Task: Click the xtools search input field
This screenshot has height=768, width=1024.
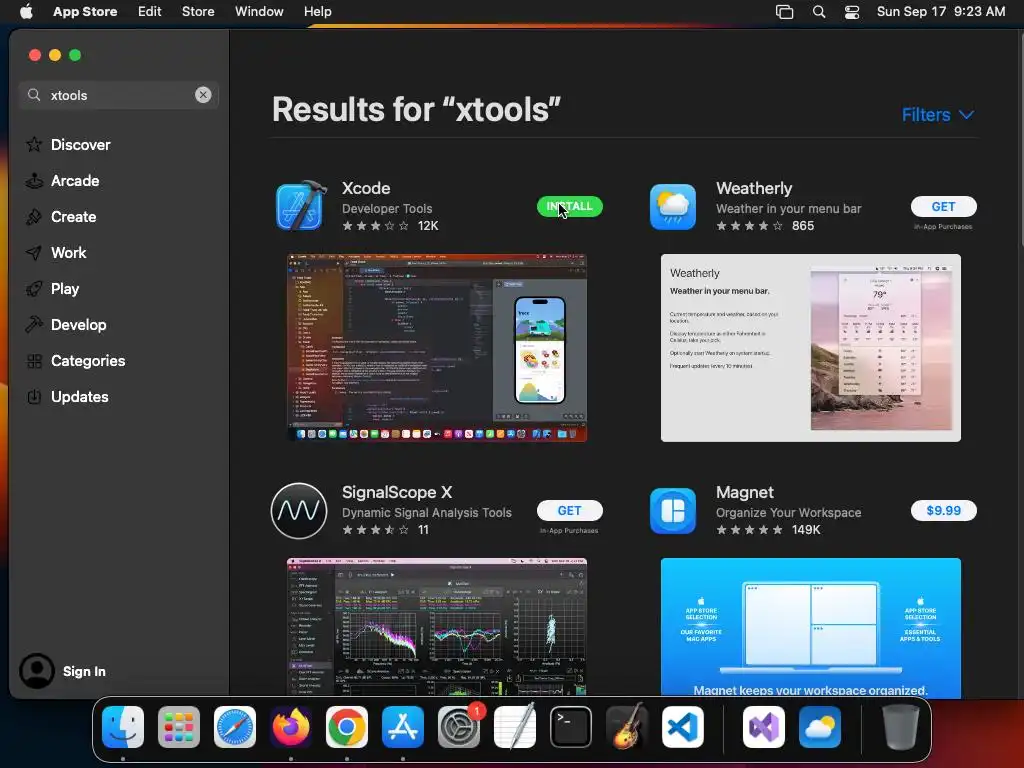Action: (118, 95)
